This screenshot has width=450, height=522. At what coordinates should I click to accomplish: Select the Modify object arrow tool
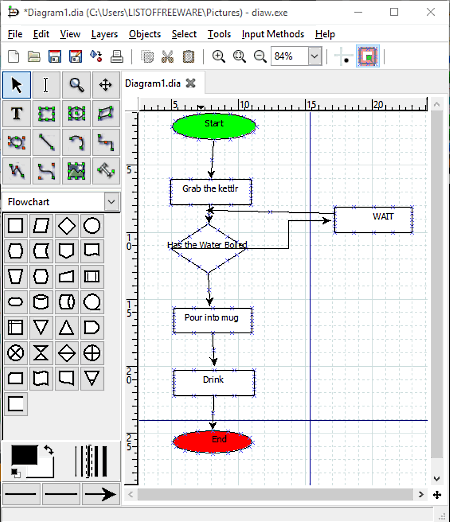click(x=16, y=85)
